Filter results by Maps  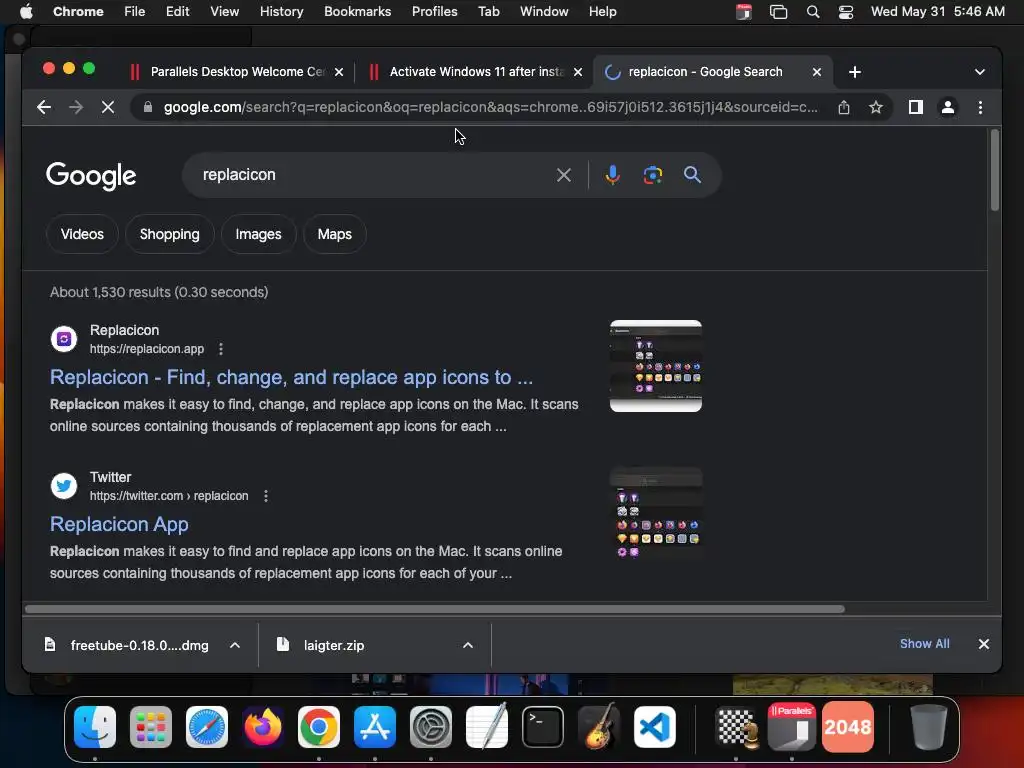tap(334, 234)
